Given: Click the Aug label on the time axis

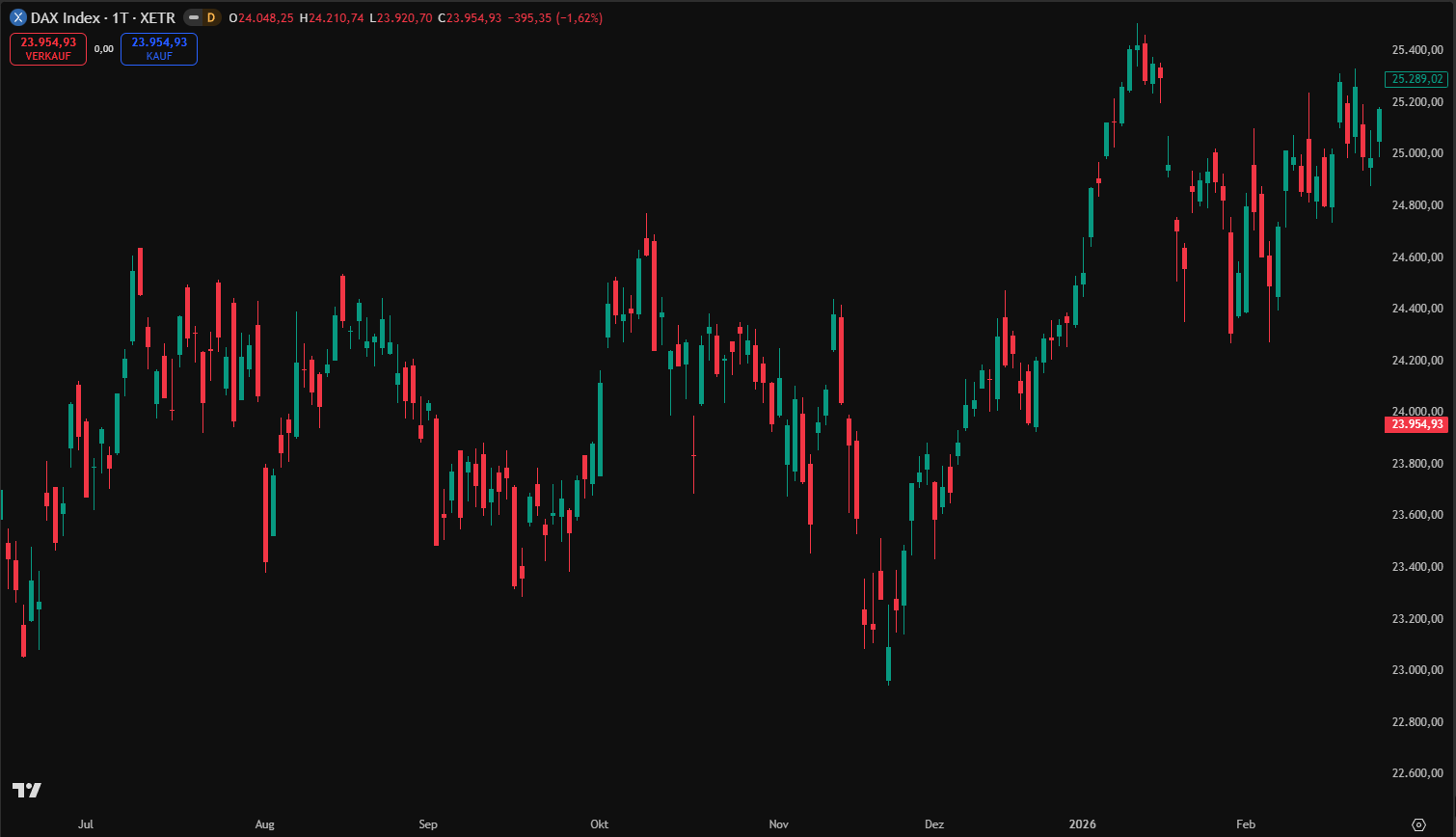Looking at the screenshot, I should (x=264, y=824).
